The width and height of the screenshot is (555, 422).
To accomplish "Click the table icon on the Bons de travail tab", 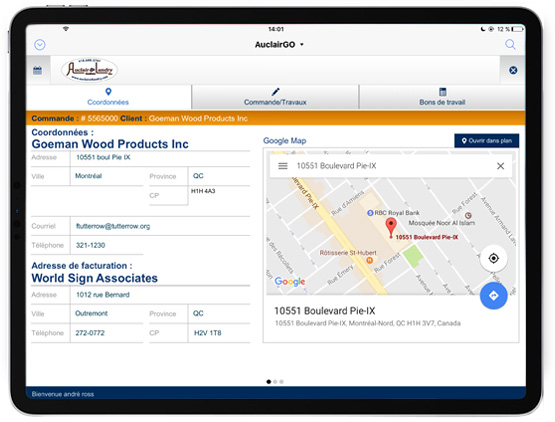I will point(442,92).
